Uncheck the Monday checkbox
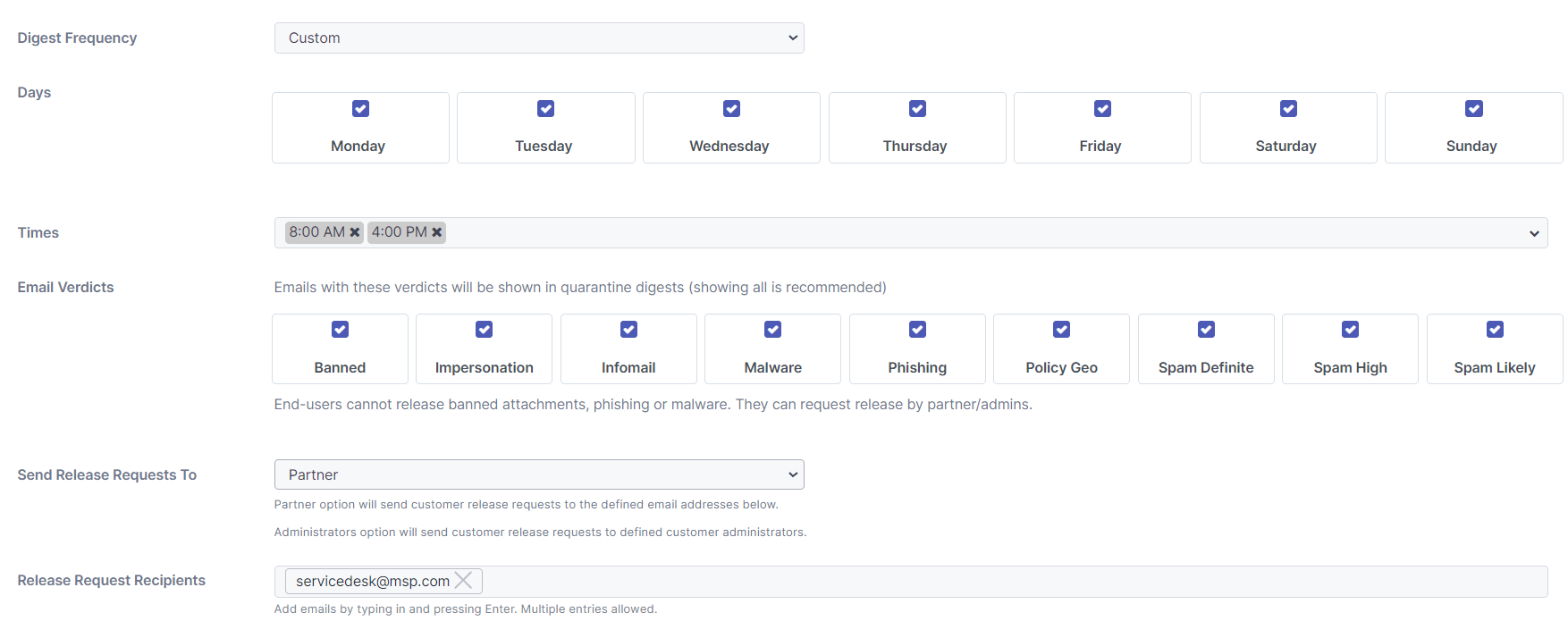Screen dimensions: 1568x621 click(360, 109)
